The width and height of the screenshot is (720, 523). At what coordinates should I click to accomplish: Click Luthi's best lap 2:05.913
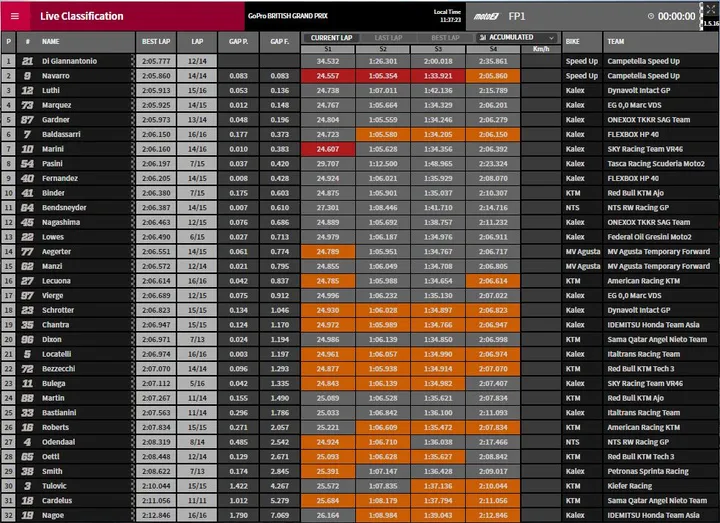(x=156, y=90)
